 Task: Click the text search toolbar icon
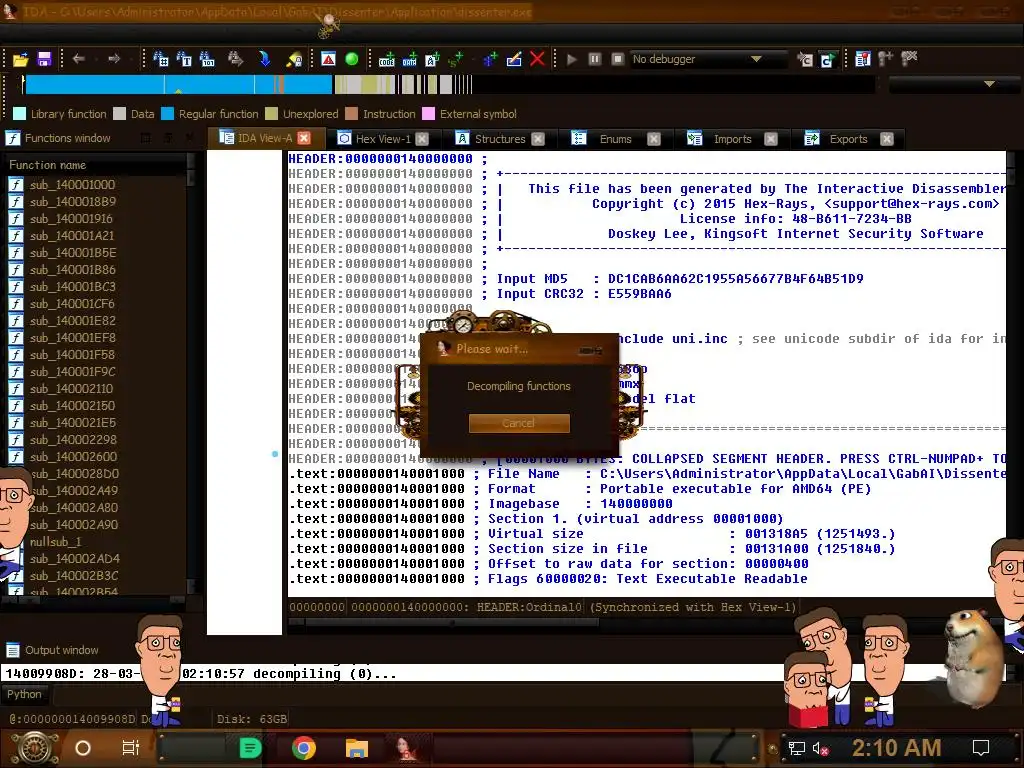(184, 59)
